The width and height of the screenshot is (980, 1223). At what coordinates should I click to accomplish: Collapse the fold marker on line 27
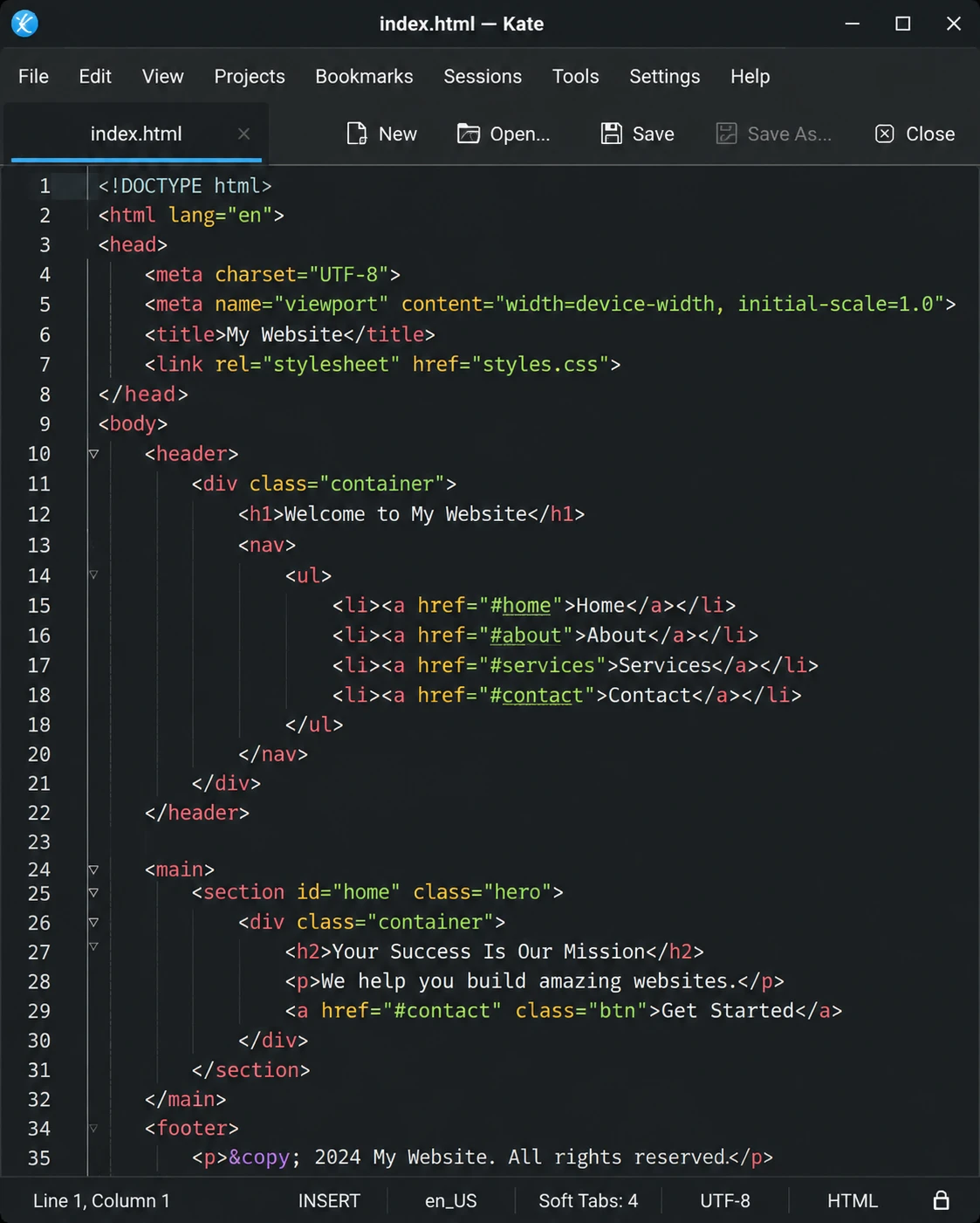tap(93, 946)
